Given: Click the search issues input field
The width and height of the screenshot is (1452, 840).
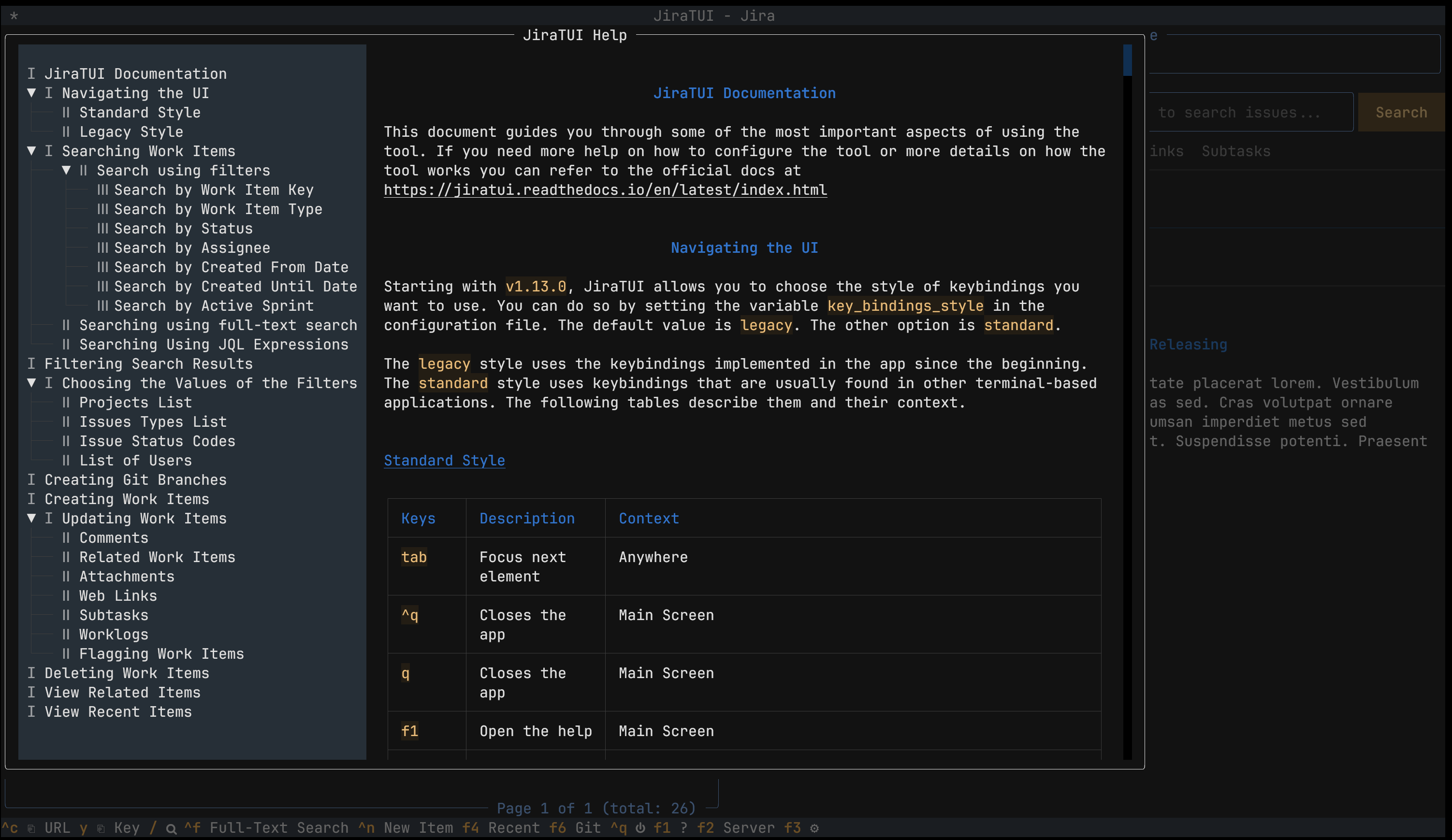Looking at the screenshot, I should pos(1250,112).
